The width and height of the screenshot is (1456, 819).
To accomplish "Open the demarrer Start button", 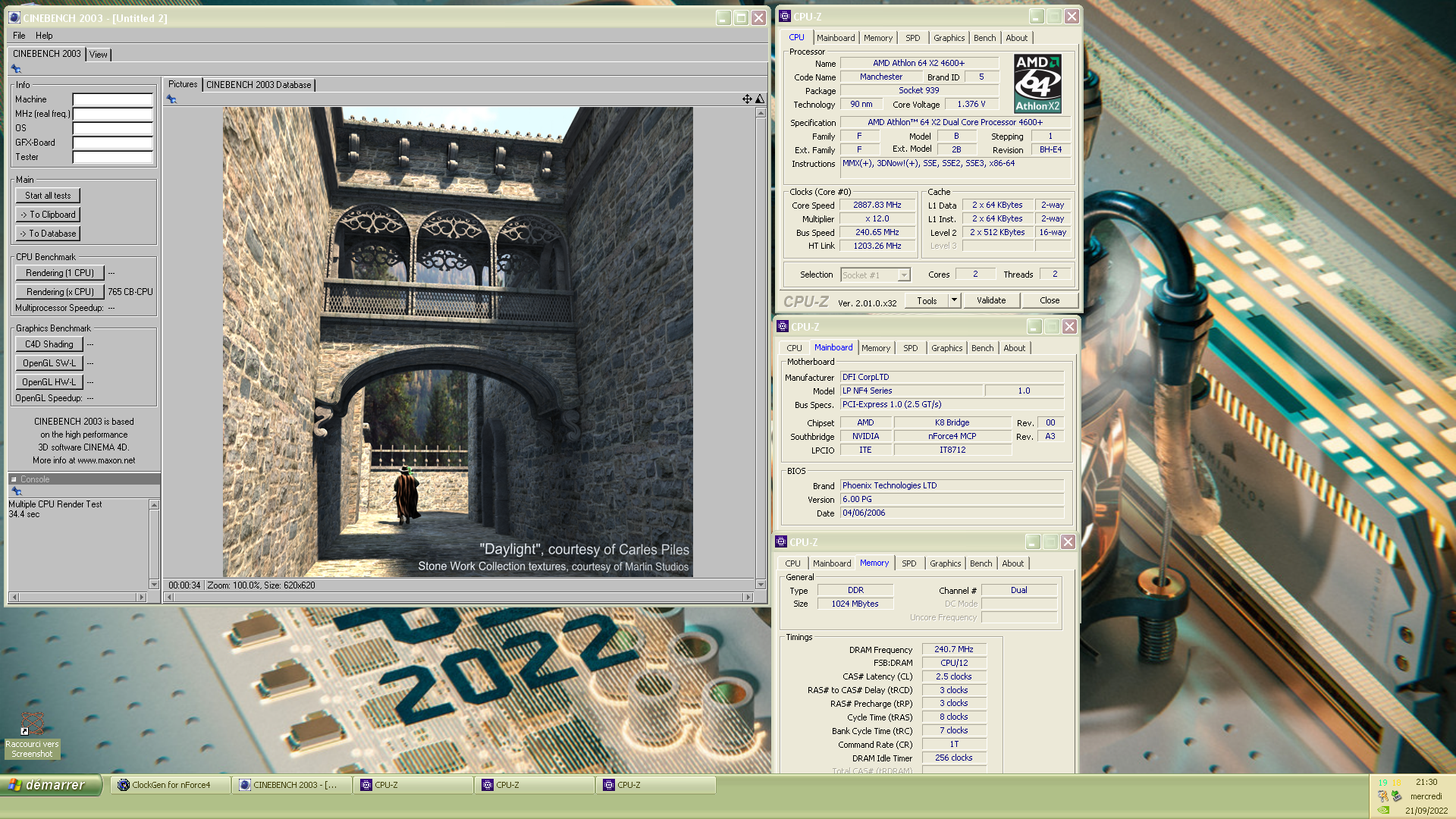I will [51, 785].
